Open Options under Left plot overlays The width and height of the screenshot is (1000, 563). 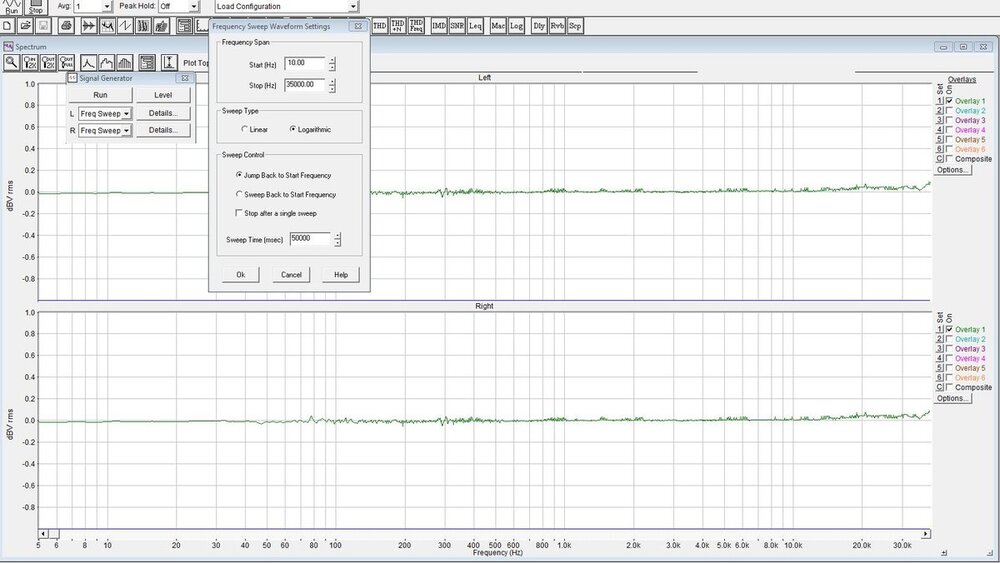pyautogui.click(x=953, y=170)
